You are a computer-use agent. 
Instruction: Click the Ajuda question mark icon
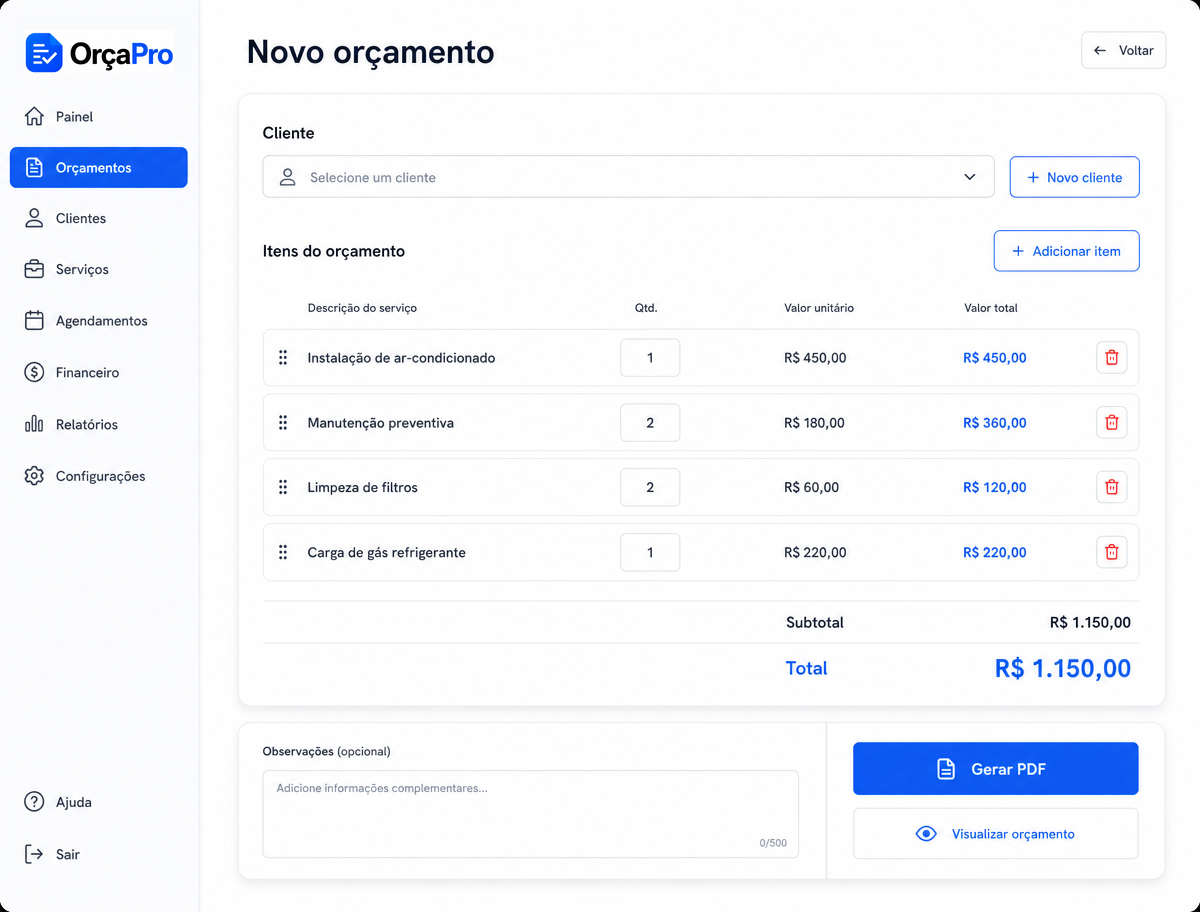34,802
